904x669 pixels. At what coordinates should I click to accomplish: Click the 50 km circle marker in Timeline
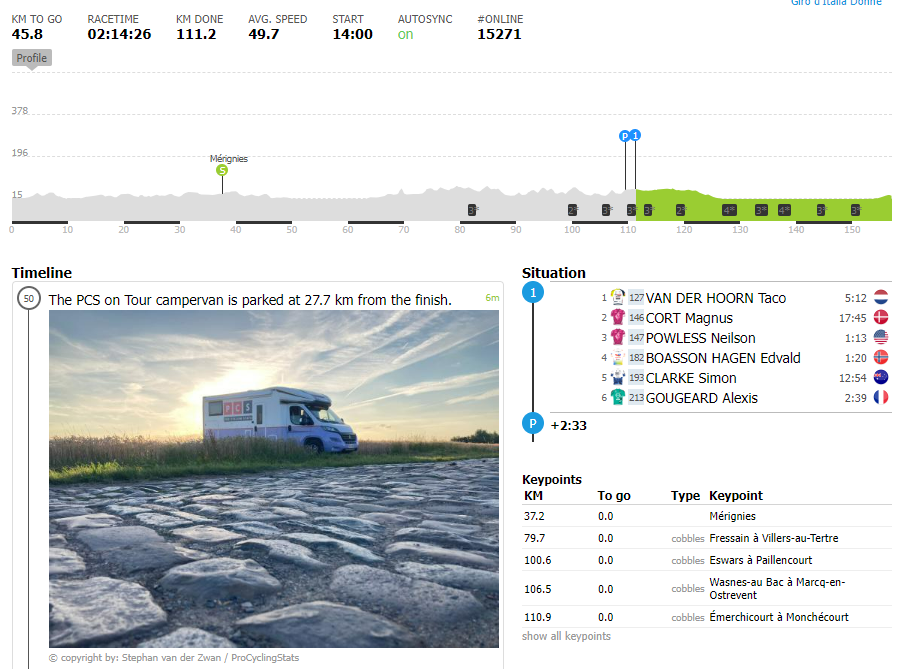pyautogui.click(x=29, y=299)
